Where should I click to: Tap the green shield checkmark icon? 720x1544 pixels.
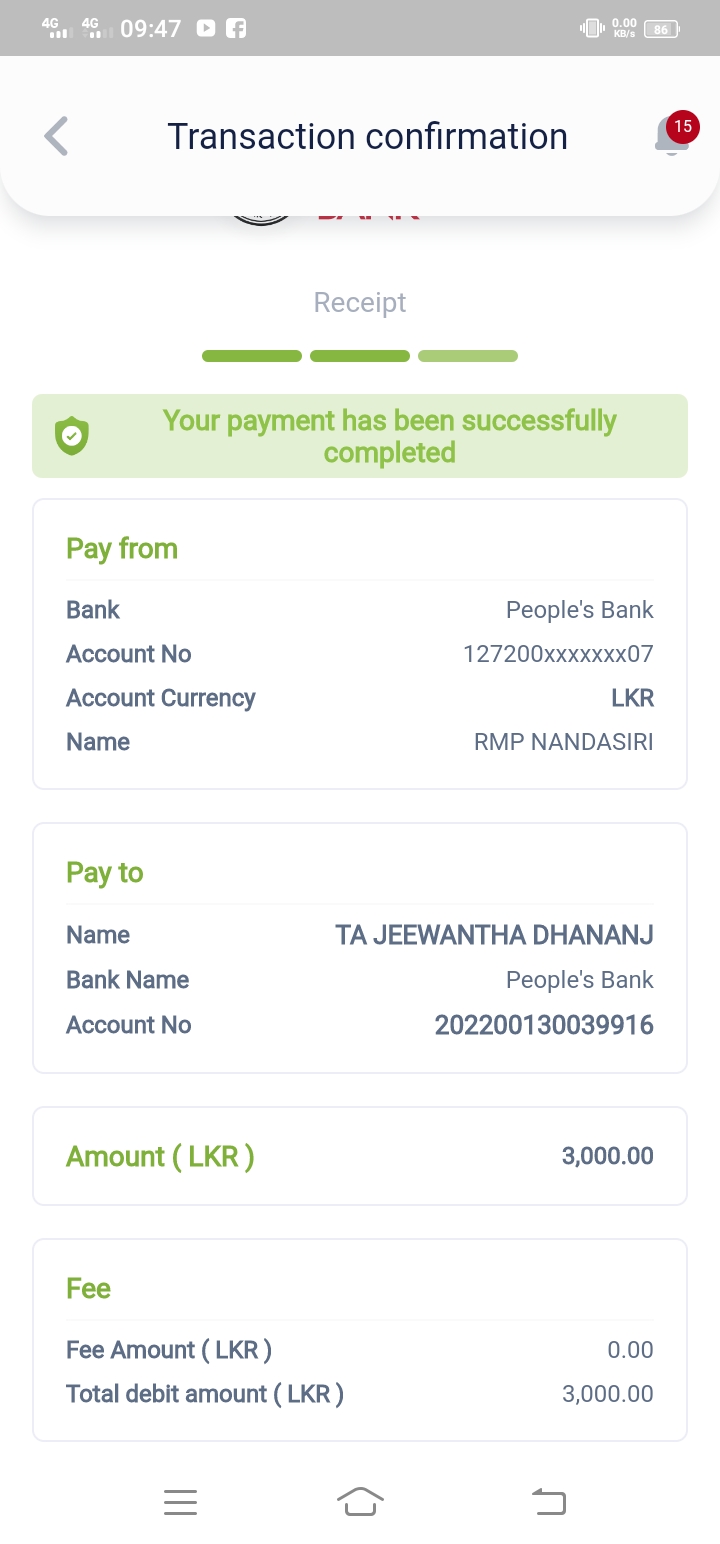click(x=72, y=436)
